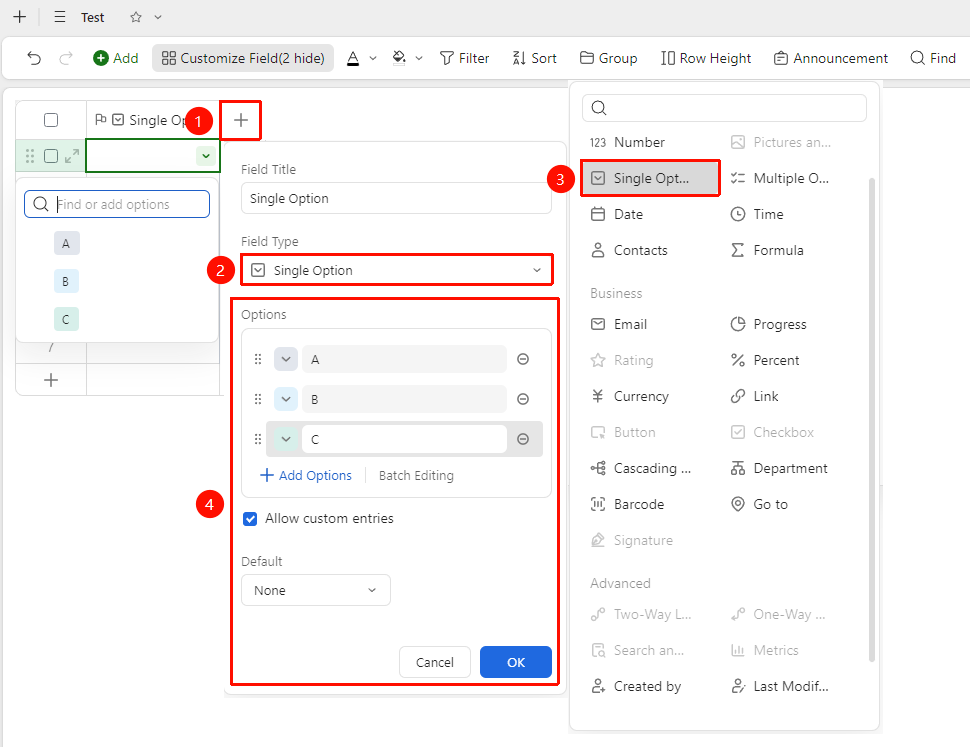Open Customize Field panel
Screen dimensions: 970x747
pyautogui.click(x=243, y=58)
